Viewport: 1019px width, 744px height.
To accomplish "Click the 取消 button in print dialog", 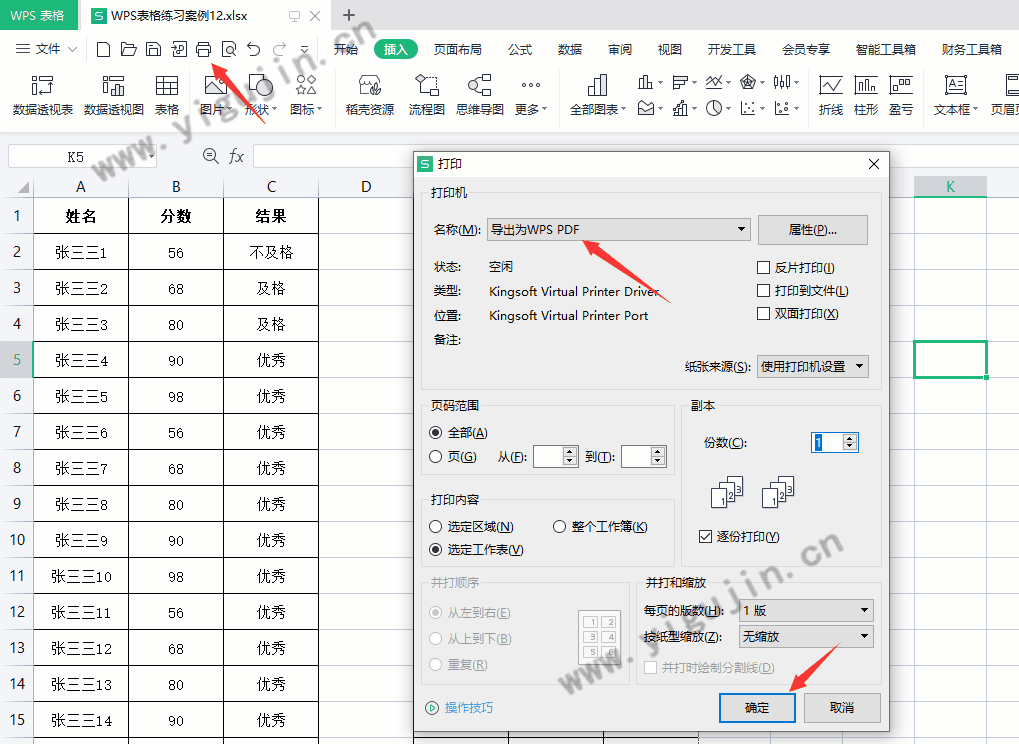I will pos(842,708).
